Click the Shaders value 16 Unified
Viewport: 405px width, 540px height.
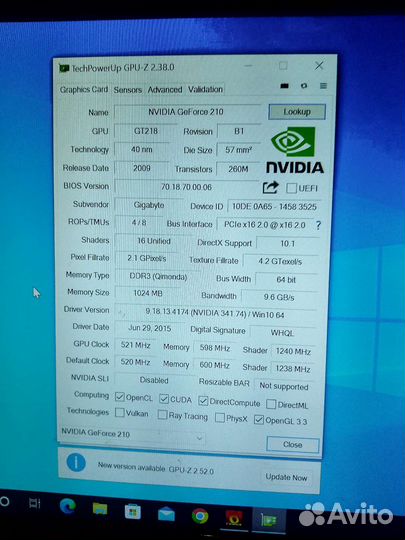[154, 241]
